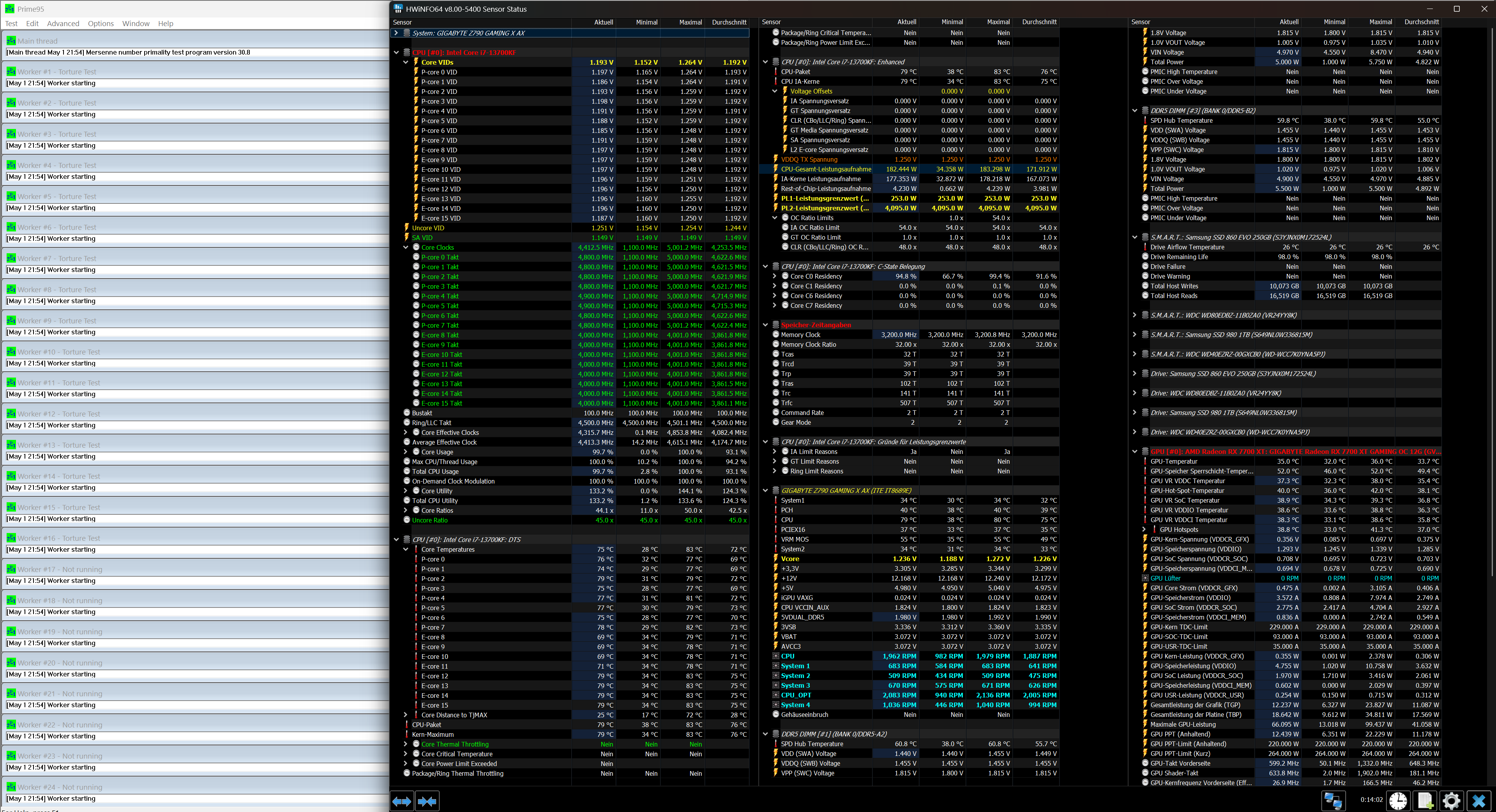1496x812 pixels.
Task: Open the Options menu in Prime95
Action: (101, 23)
